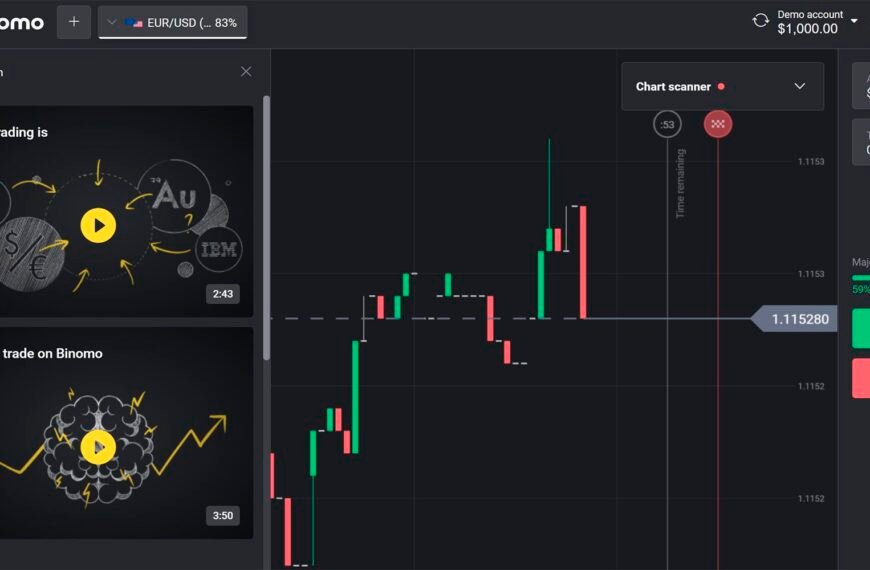
Task: Click the Binomo logo
Action: (x=20, y=22)
